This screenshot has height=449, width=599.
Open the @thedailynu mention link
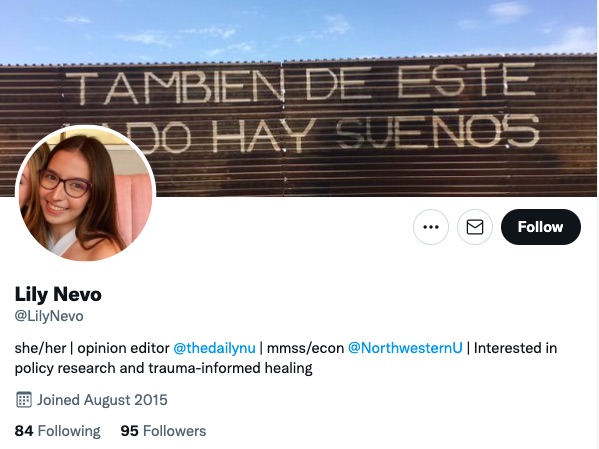click(x=214, y=348)
